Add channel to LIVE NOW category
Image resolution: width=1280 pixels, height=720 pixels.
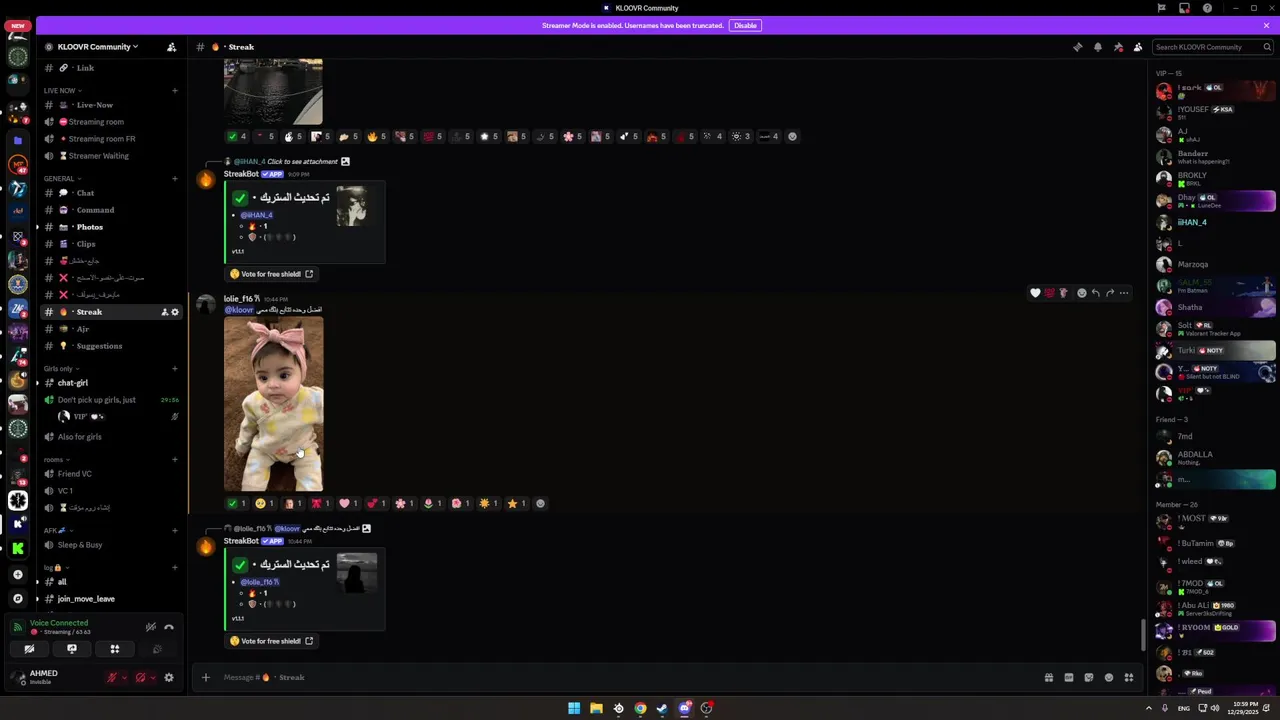174,90
